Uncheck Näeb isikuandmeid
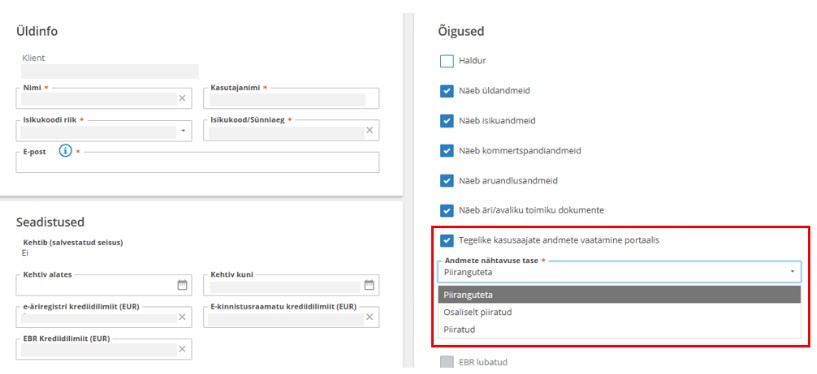817x374 pixels. tap(447, 121)
